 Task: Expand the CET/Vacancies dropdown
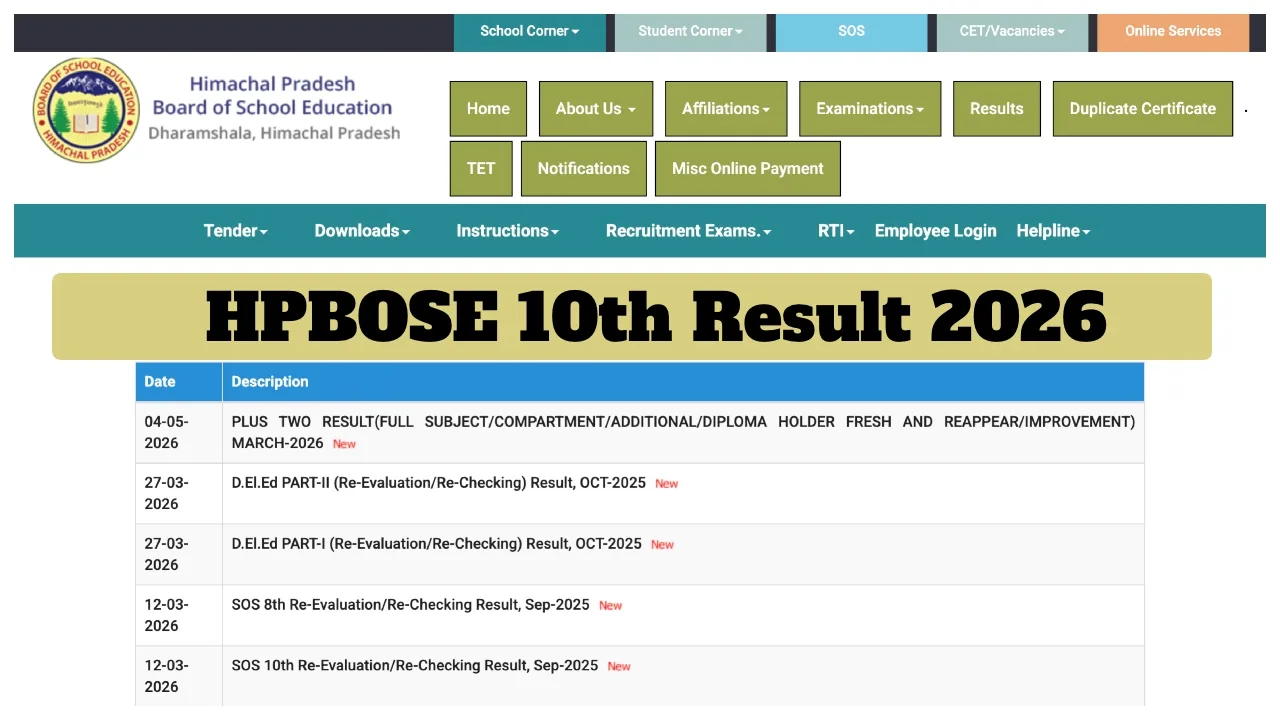point(1012,31)
